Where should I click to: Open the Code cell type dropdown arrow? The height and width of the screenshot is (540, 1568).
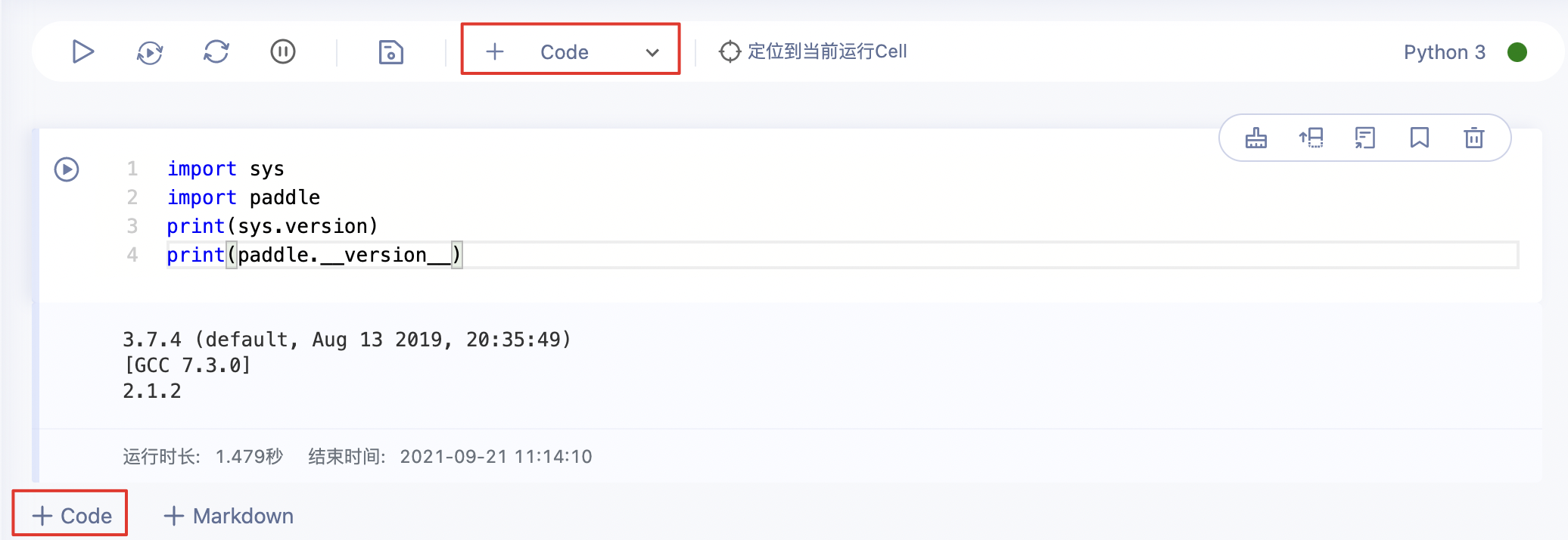652,52
